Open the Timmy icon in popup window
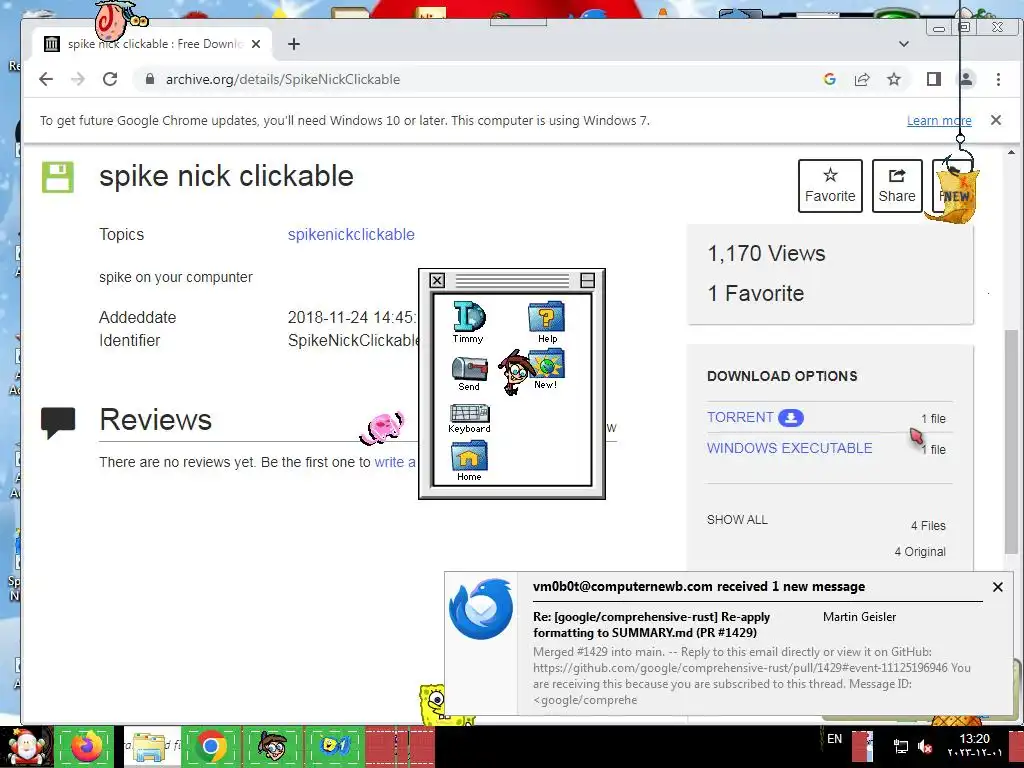 [468, 321]
